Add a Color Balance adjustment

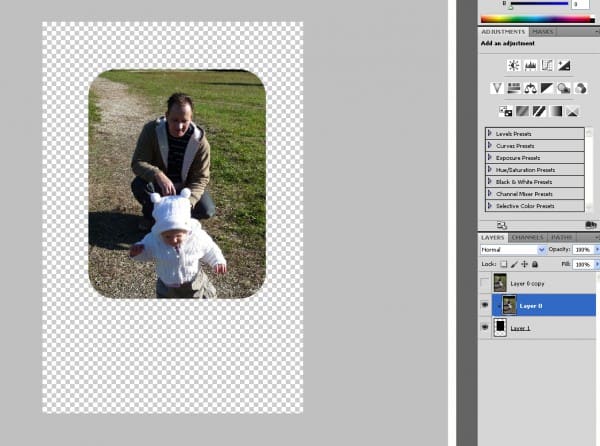pyautogui.click(x=530, y=88)
